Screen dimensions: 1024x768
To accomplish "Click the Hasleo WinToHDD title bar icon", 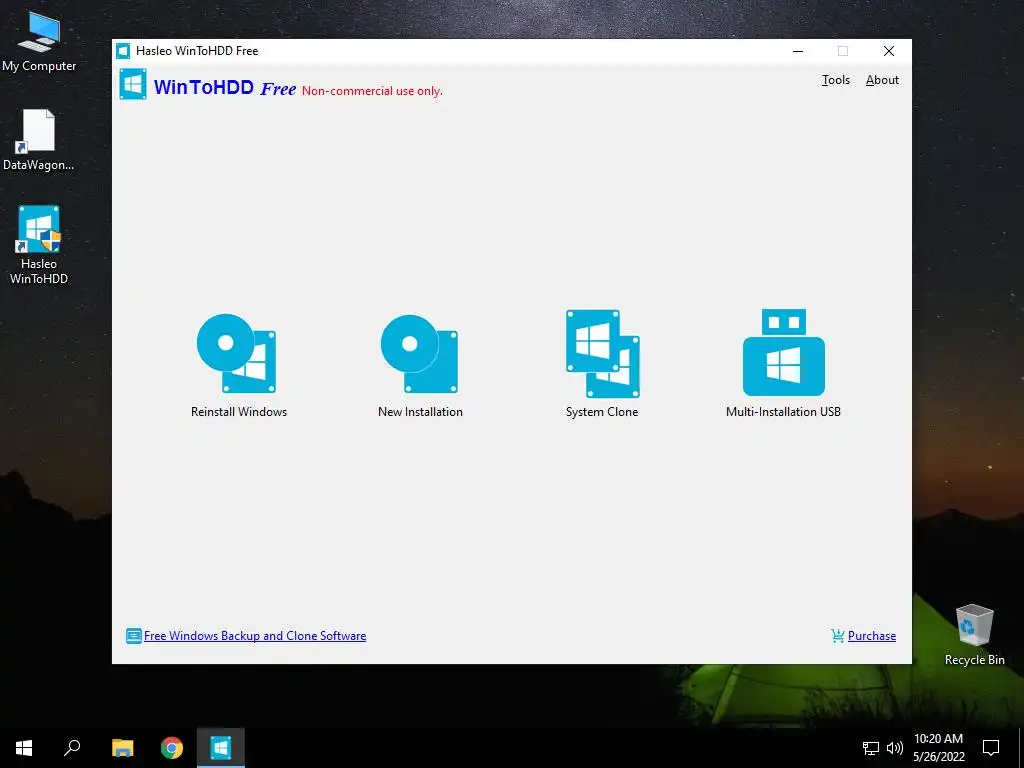I will tap(123, 51).
